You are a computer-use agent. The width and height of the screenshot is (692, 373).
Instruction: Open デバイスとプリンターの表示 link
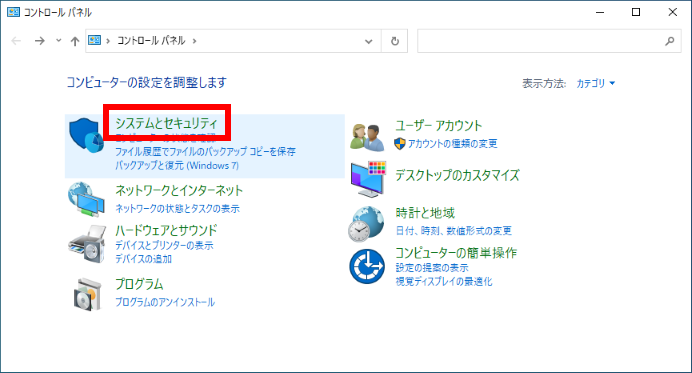point(164,245)
